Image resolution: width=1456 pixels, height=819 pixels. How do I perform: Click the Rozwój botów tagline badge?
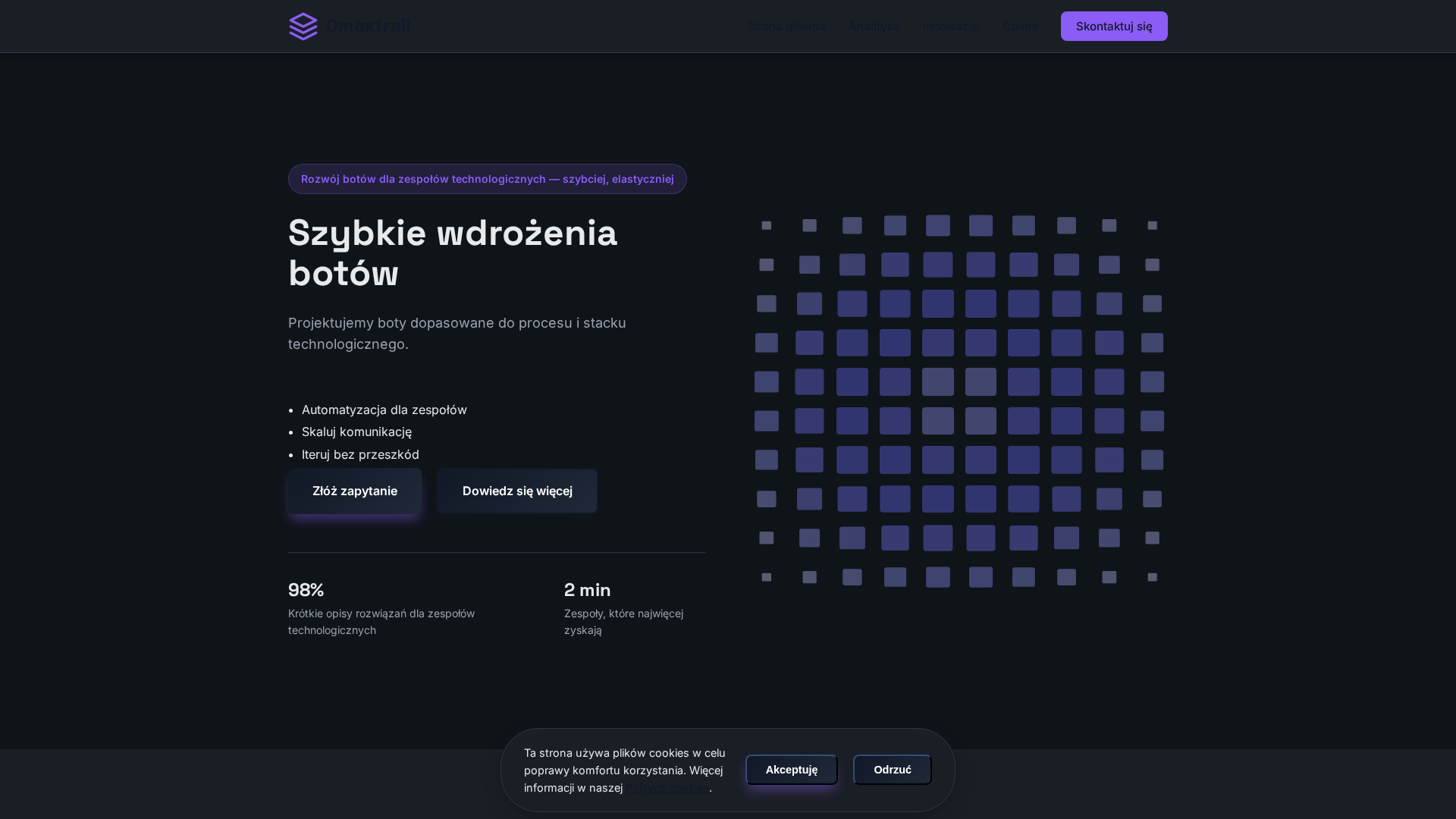488,179
